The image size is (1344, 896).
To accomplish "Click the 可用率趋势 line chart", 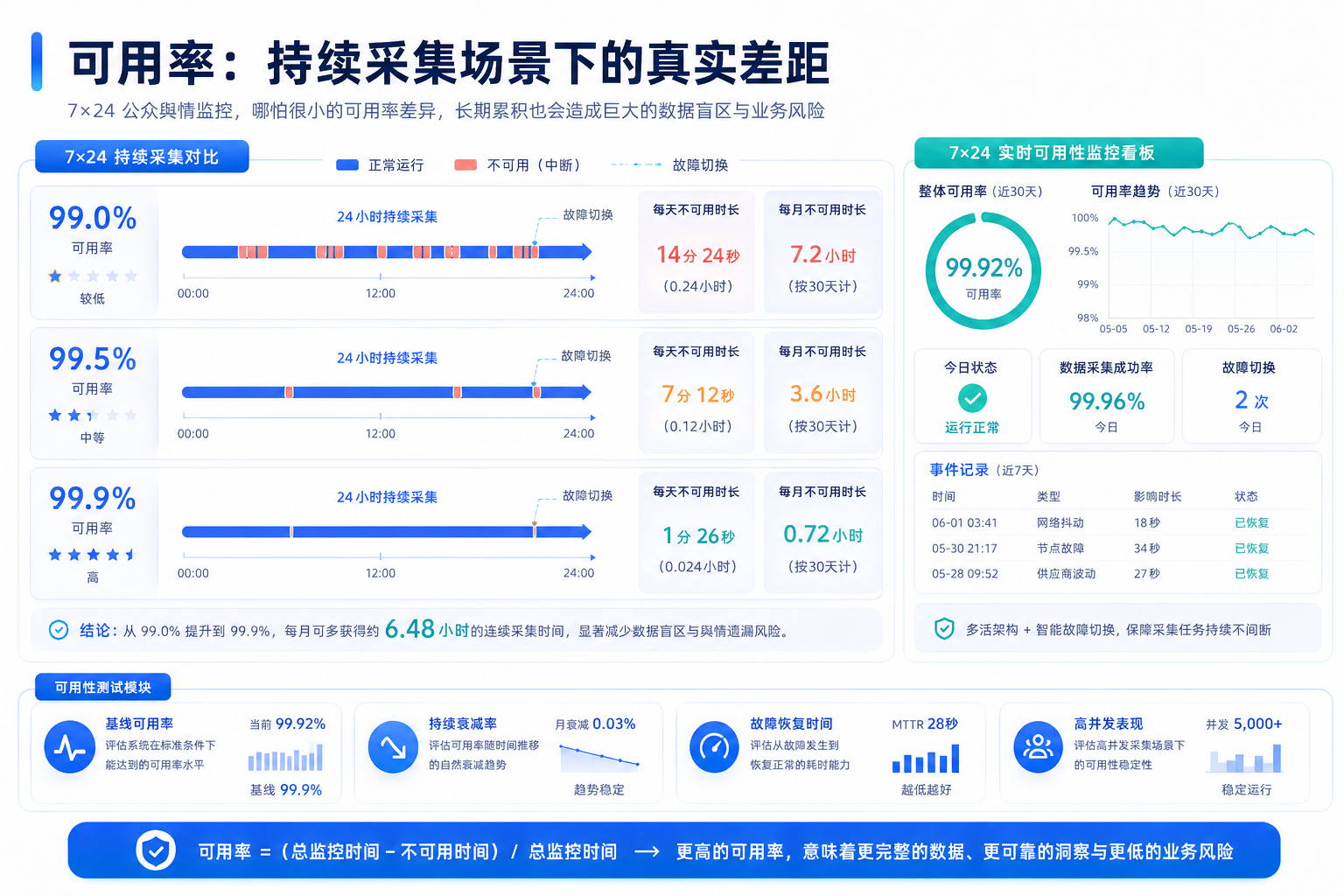I will click(1212, 269).
